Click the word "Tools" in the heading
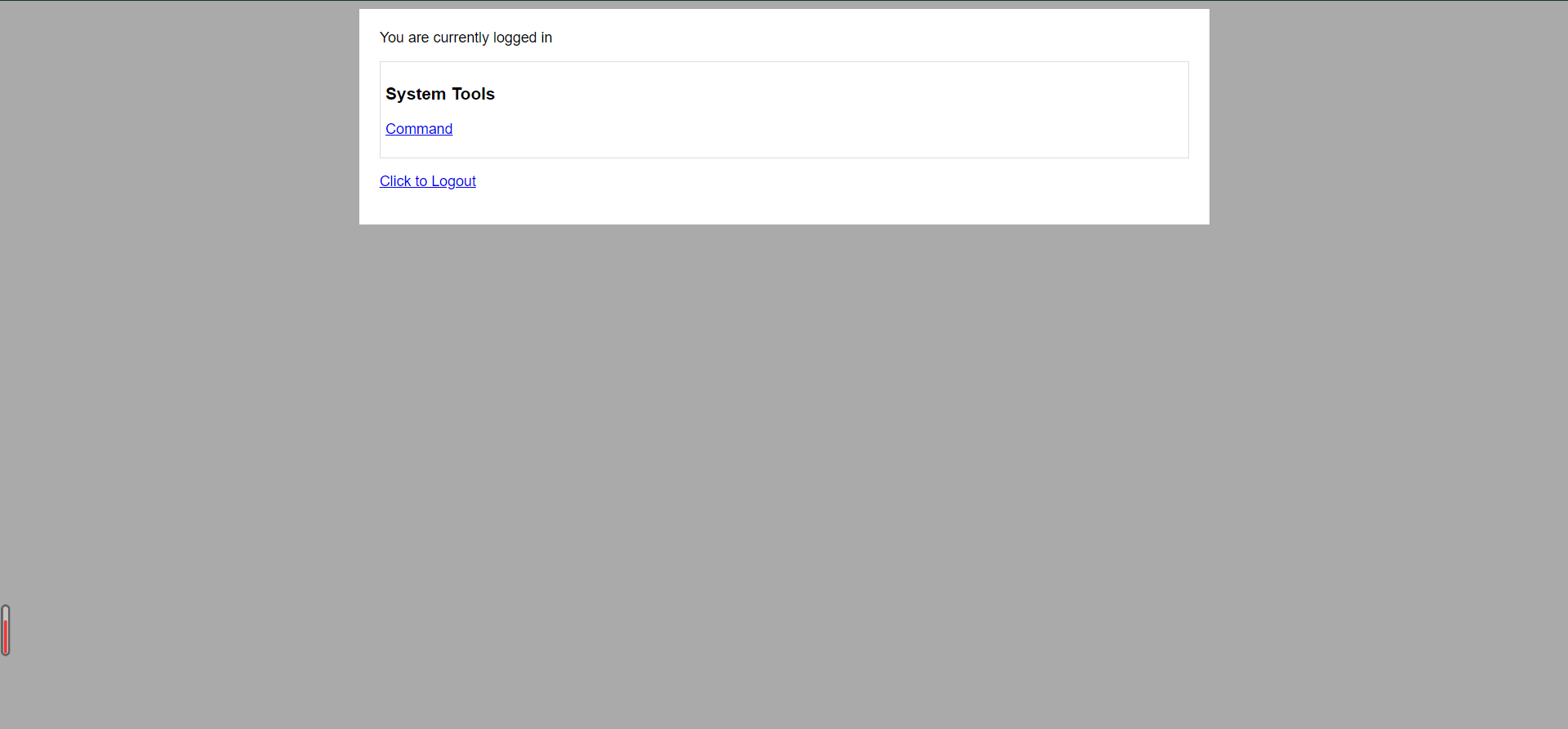 point(473,94)
